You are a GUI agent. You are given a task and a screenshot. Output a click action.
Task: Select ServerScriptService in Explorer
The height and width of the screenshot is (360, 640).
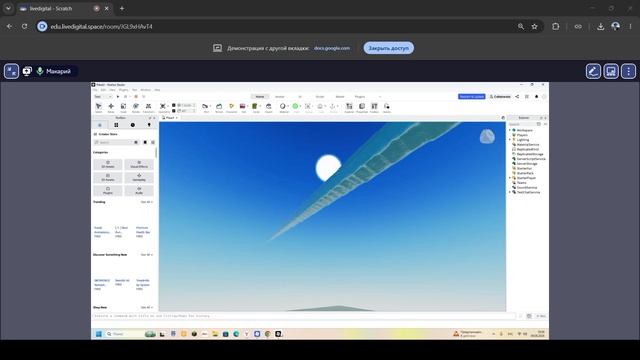click(x=531, y=159)
